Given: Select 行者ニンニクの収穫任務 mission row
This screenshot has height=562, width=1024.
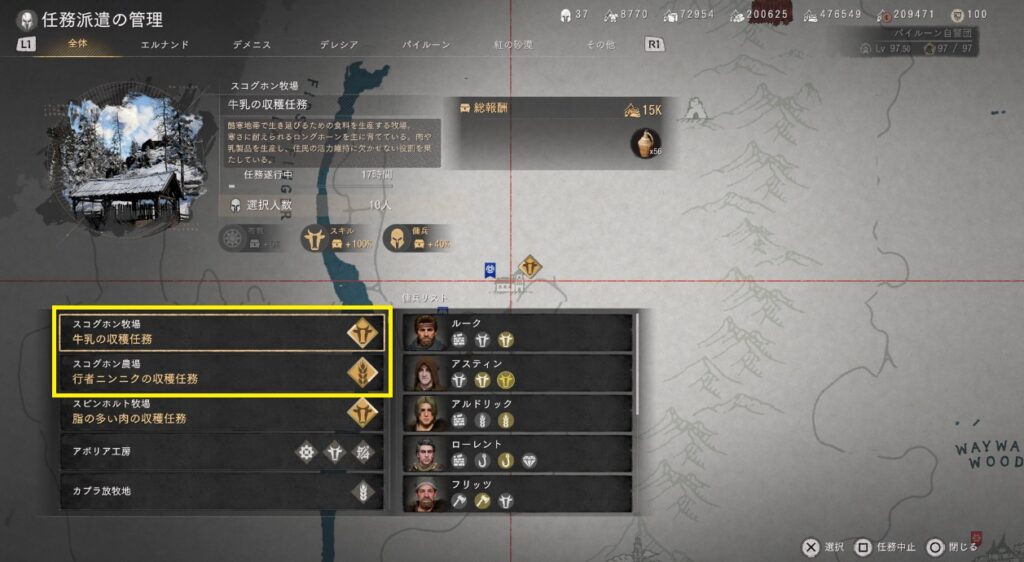Looking at the screenshot, I should pyautogui.click(x=222, y=372).
